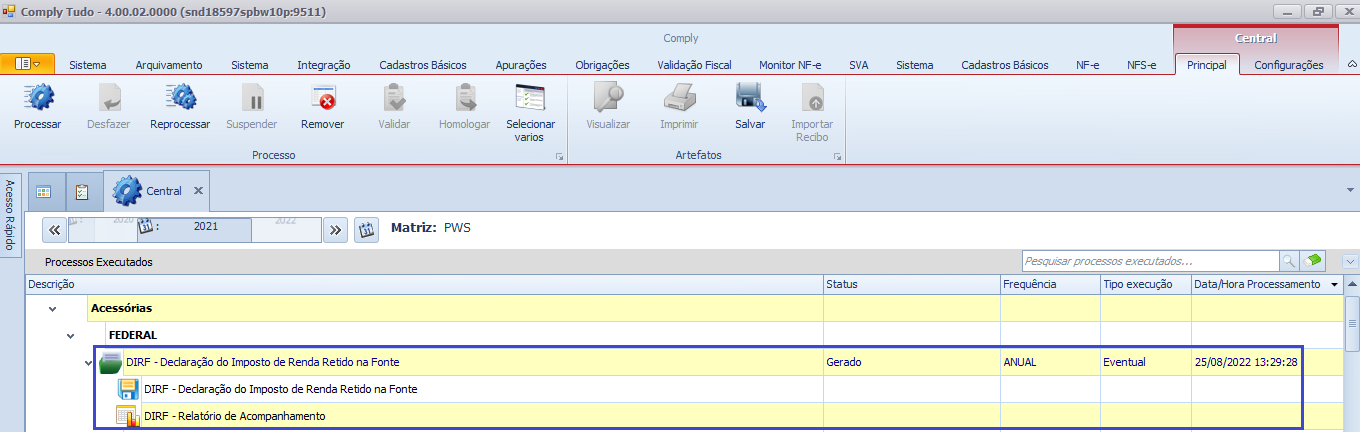Switch to the Configurações ribbon tab
Image resolution: width=1360 pixels, height=434 pixels.
(1288, 65)
